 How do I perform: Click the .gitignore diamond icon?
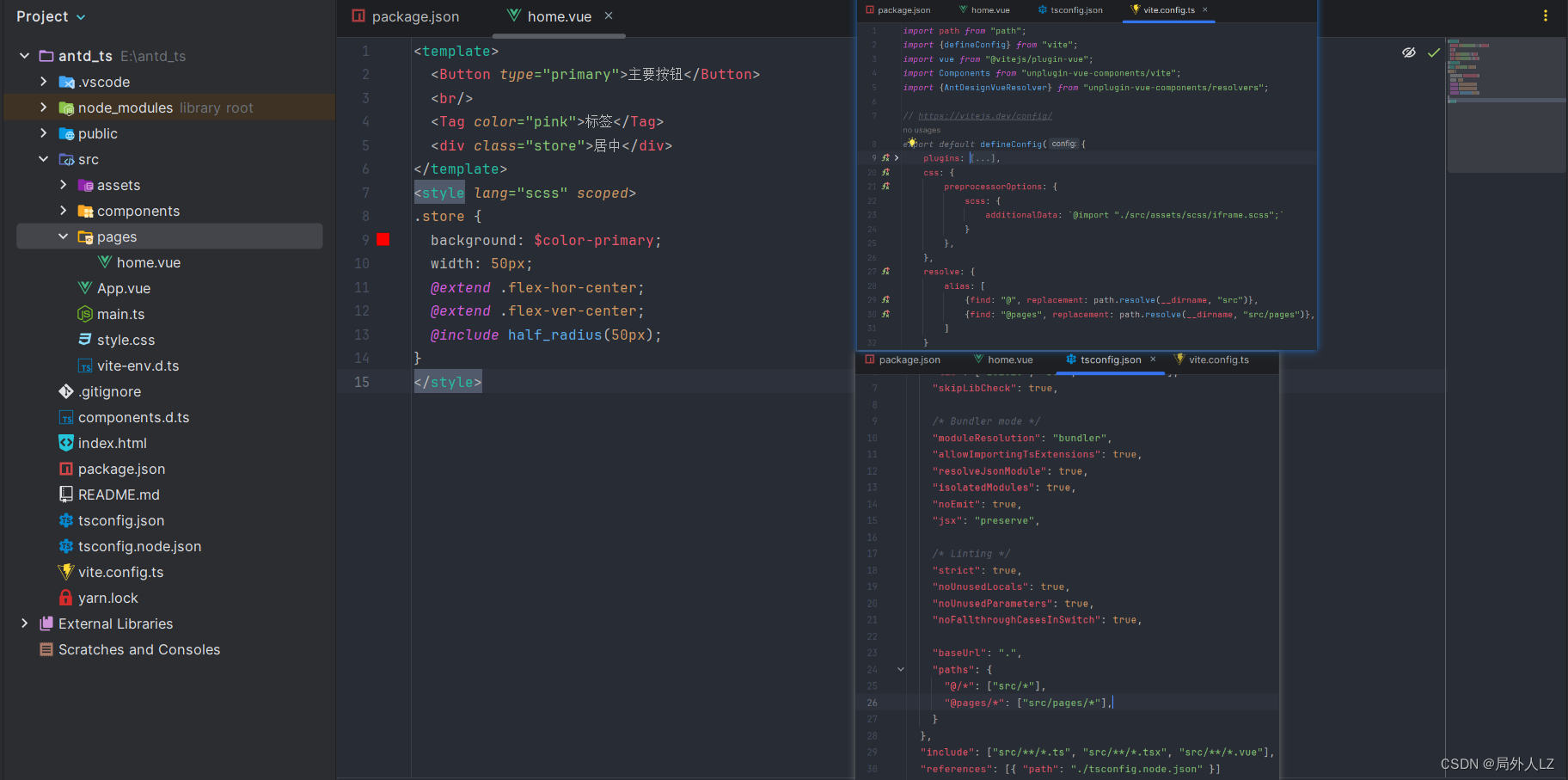[x=66, y=391]
